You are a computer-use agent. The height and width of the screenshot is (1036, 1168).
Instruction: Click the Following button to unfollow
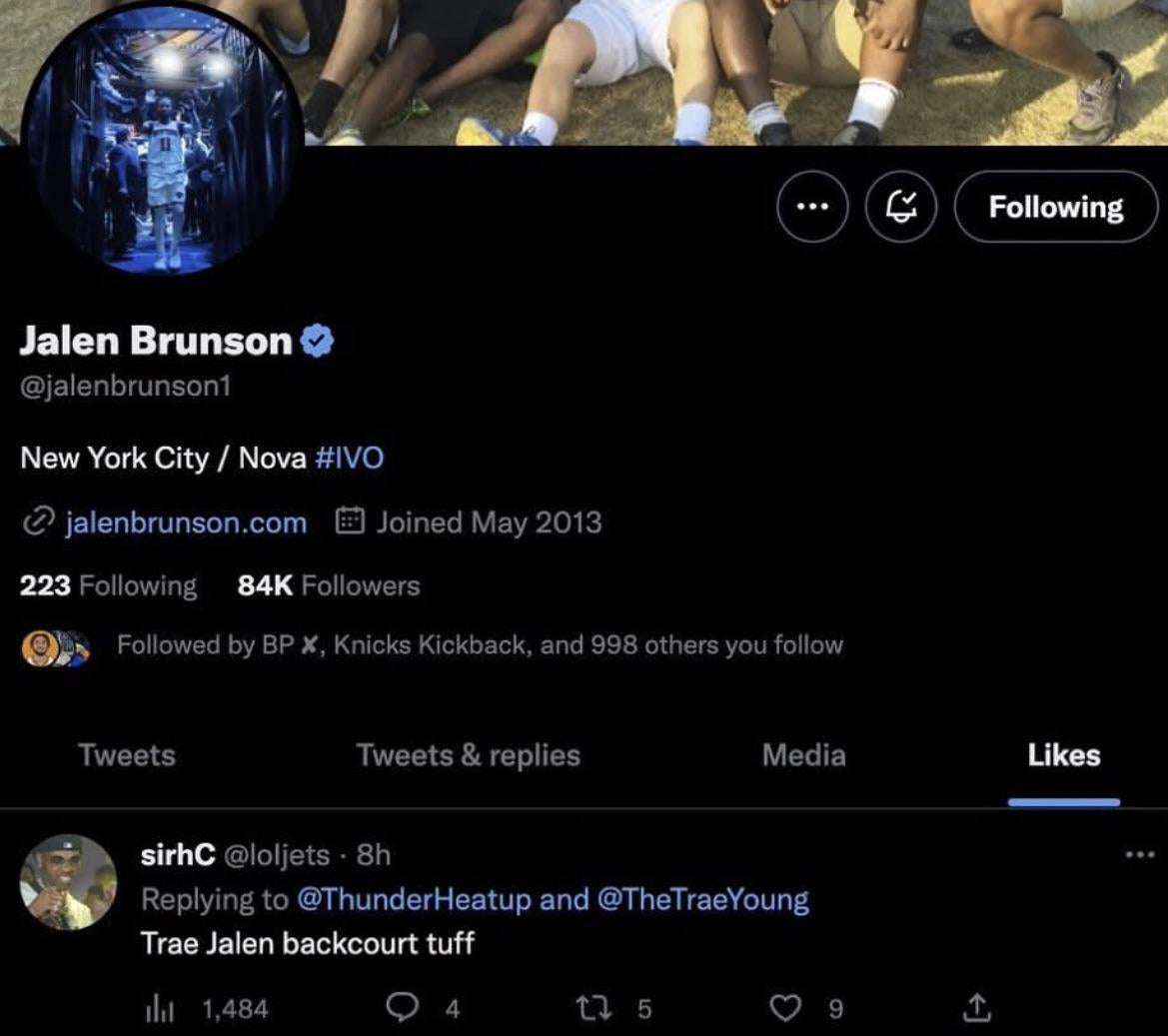tap(1055, 207)
